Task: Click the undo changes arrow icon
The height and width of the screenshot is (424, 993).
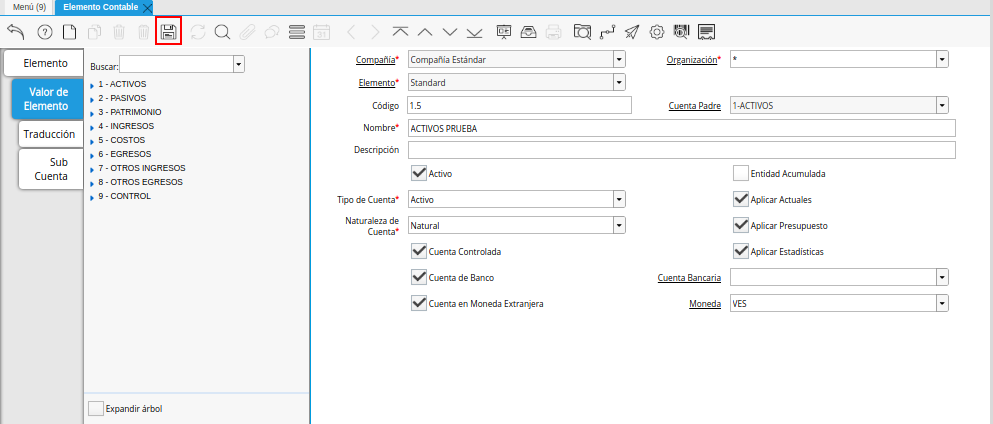Action: 15,32
